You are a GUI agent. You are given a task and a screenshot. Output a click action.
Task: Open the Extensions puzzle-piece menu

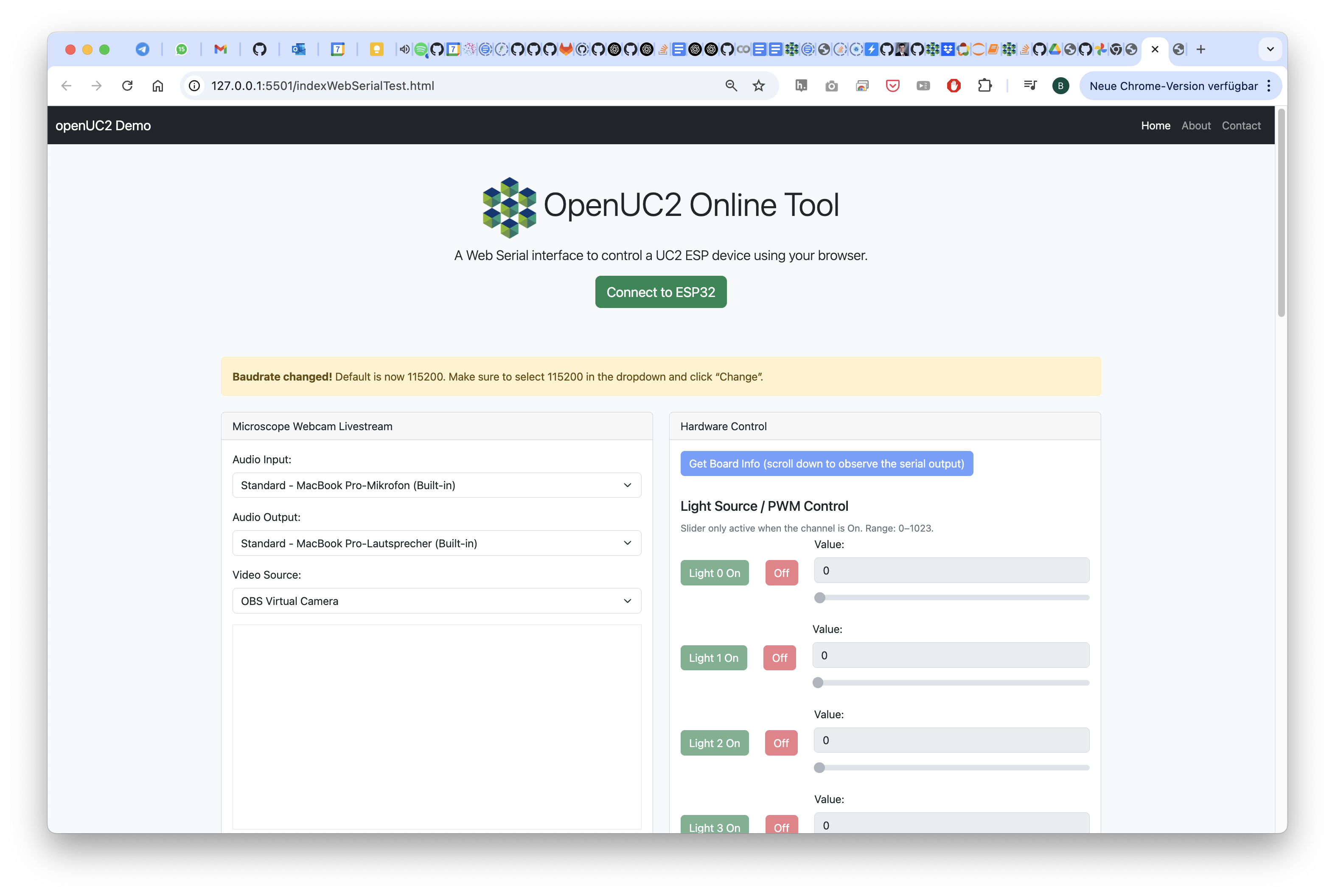[984, 86]
